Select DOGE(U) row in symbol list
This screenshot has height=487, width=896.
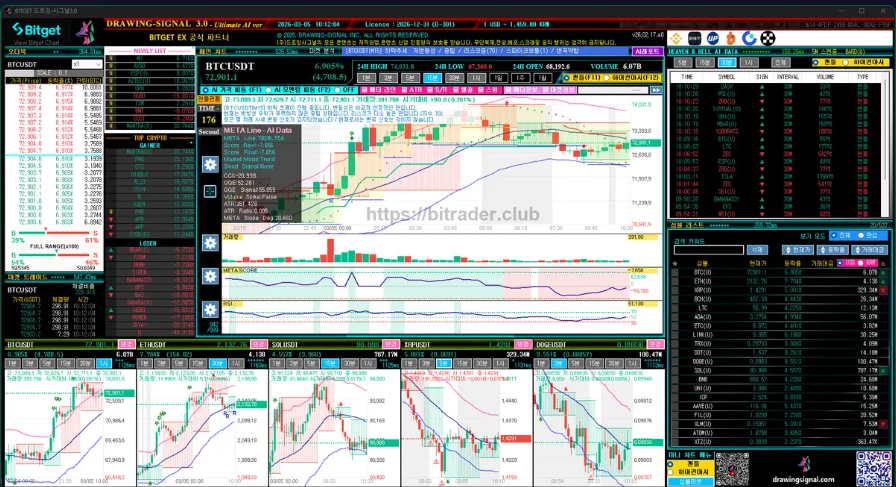[780, 362]
